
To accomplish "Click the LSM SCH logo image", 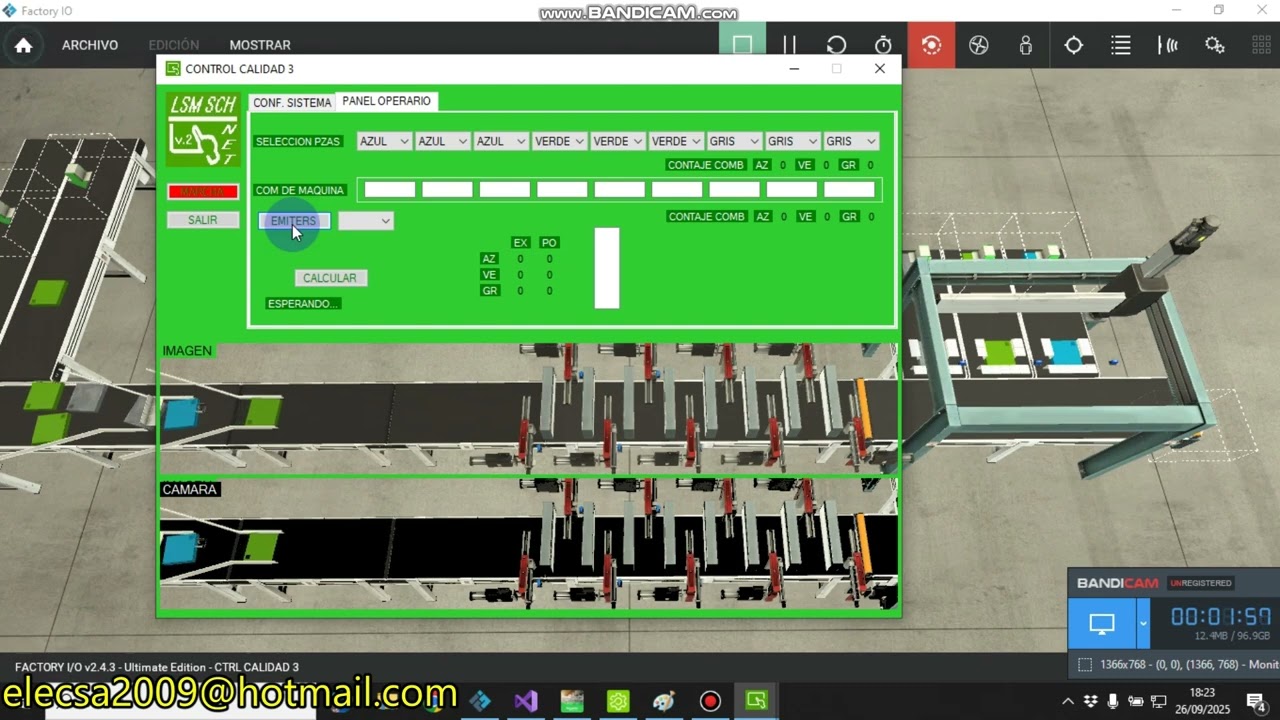I will coord(203,129).
